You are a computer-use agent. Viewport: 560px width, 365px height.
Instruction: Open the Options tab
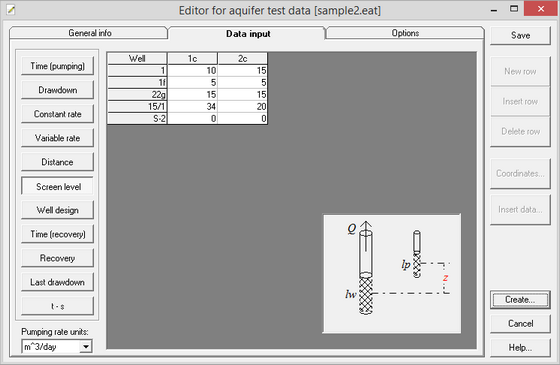click(x=405, y=33)
